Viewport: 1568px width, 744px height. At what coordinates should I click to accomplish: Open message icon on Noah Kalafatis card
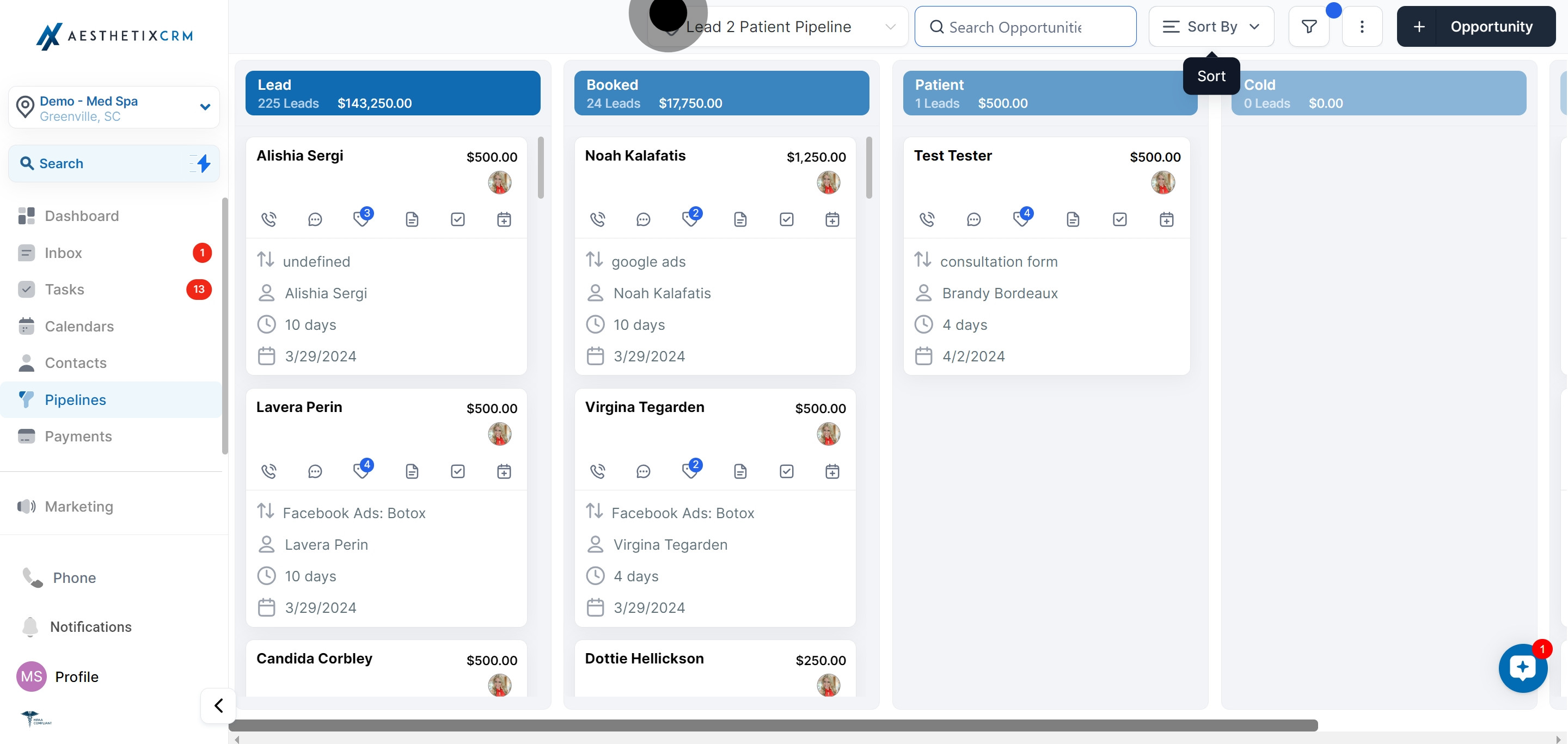[x=643, y=220]
